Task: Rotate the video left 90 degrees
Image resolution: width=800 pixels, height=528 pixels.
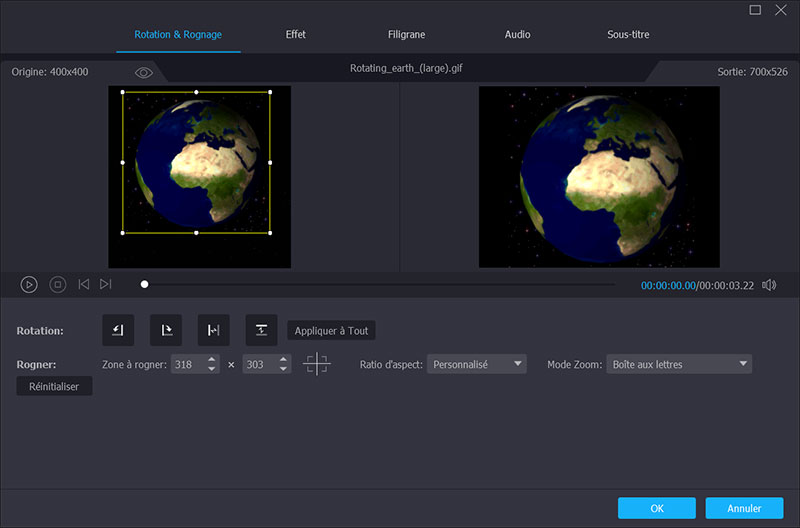Action: click(118, 330)
